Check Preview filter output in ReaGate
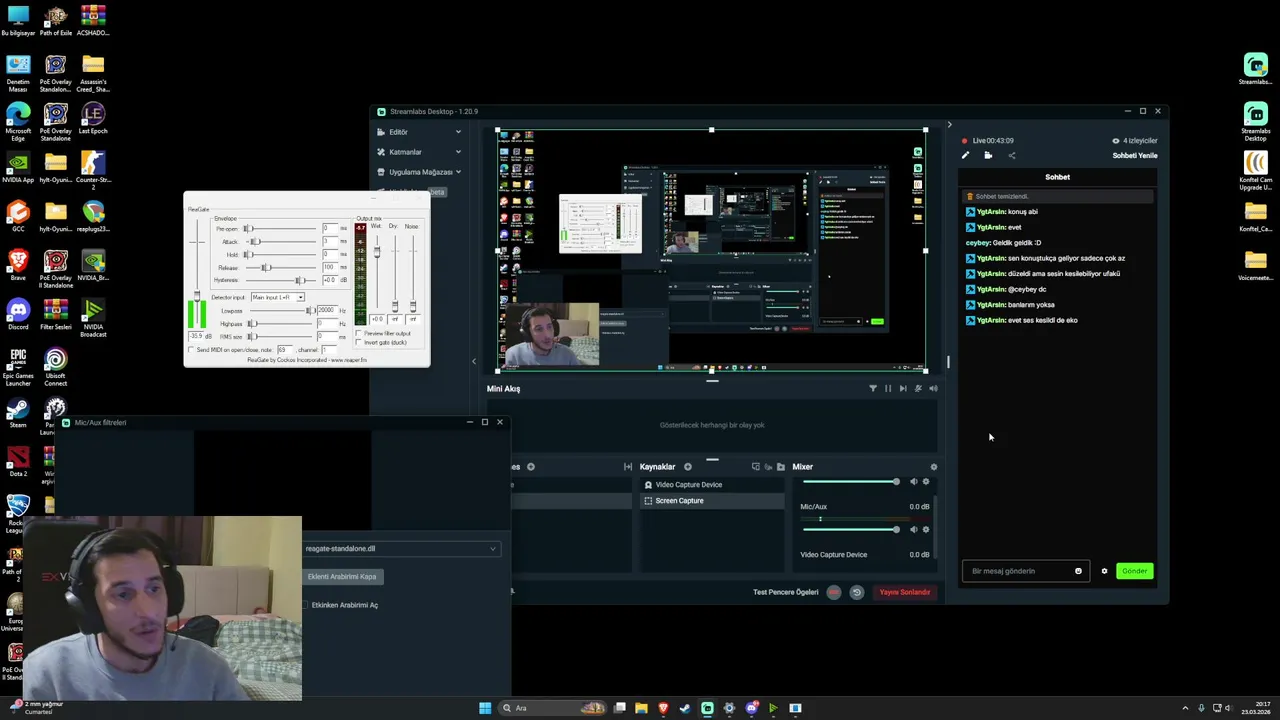Image resolution: width=1280 pixels, height=720 pixels. click(x=360, y=333)
